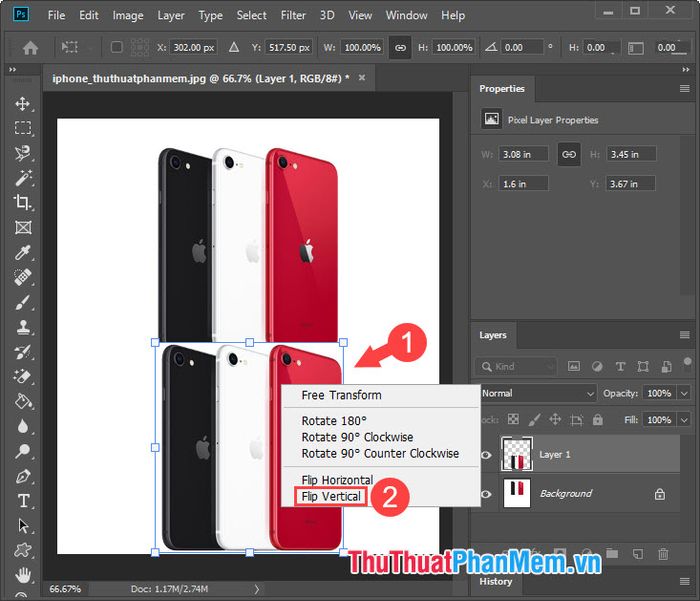The width and height of the screenshot is (700, 601).
Task: Toggle lock transparent pixels
Action: [513, 419]
